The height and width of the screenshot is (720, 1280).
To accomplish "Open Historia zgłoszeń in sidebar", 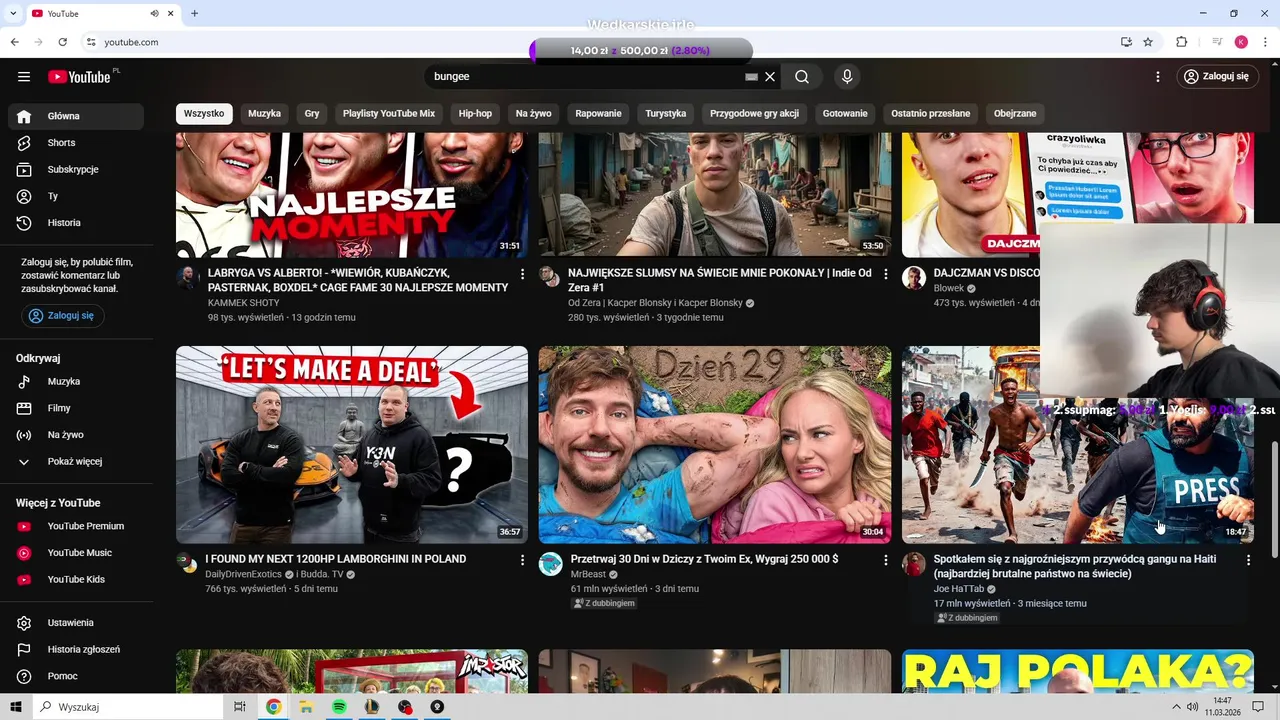I will (x=76, y=649).
